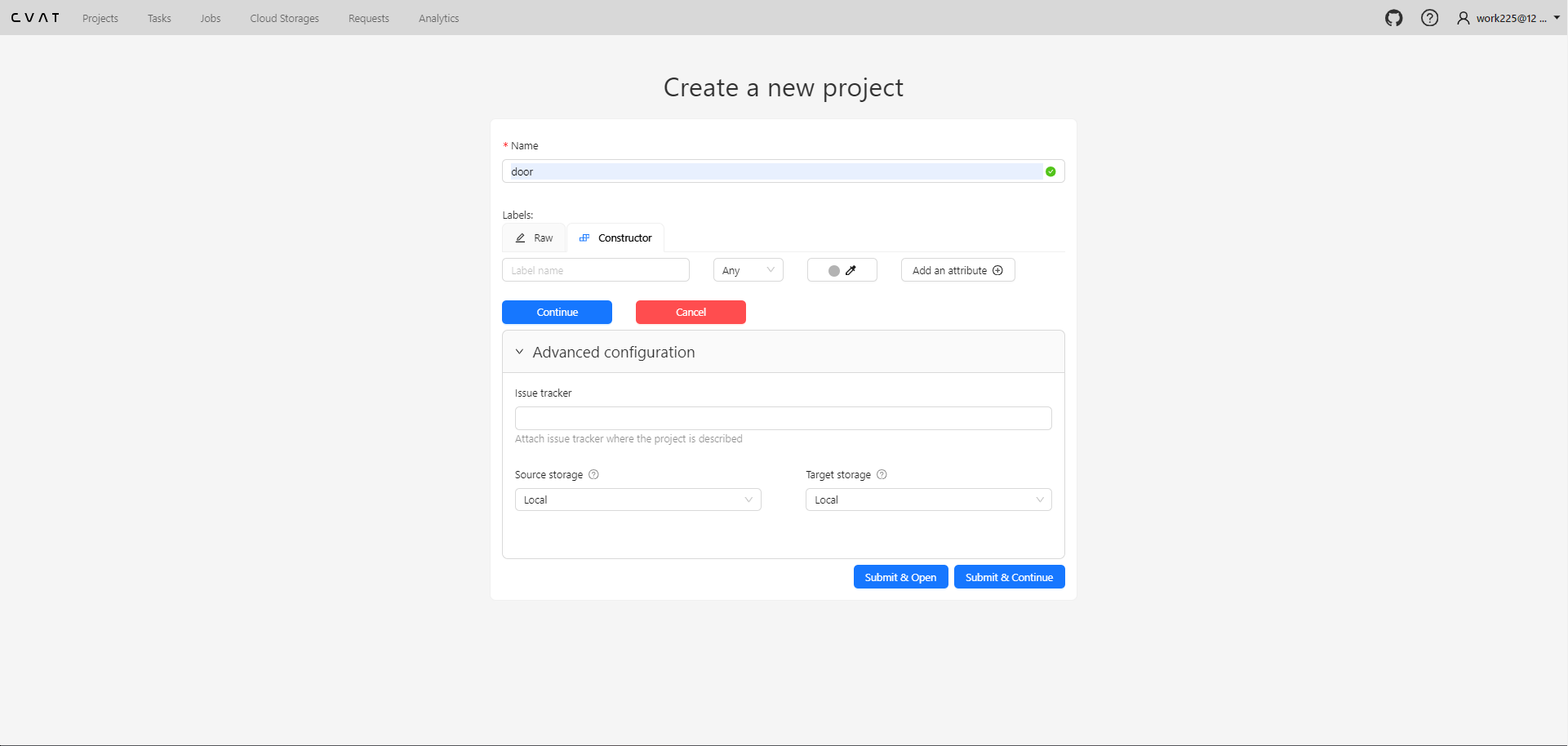Open the label color picker
Viewport: 1568px width, 746px height.
click(842, 270)
